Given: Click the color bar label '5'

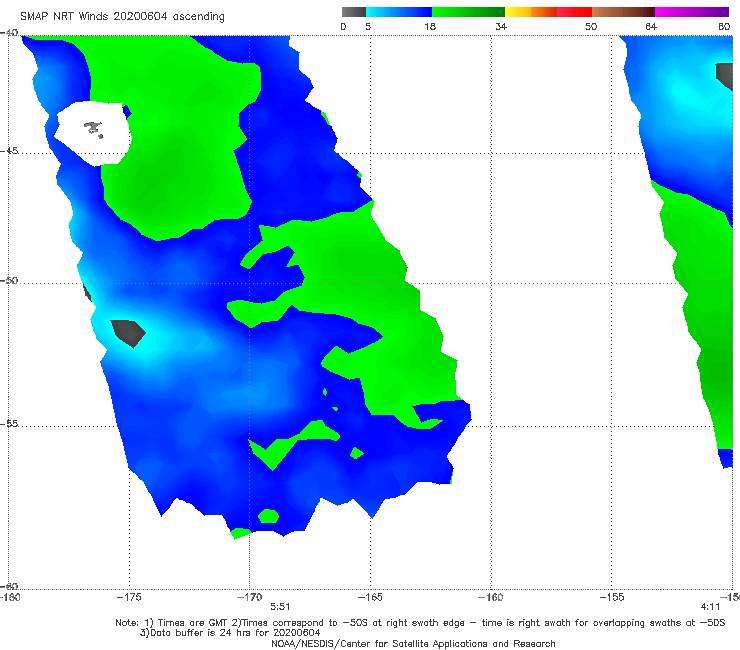Looking at the screenshot, I should [368, 27].
